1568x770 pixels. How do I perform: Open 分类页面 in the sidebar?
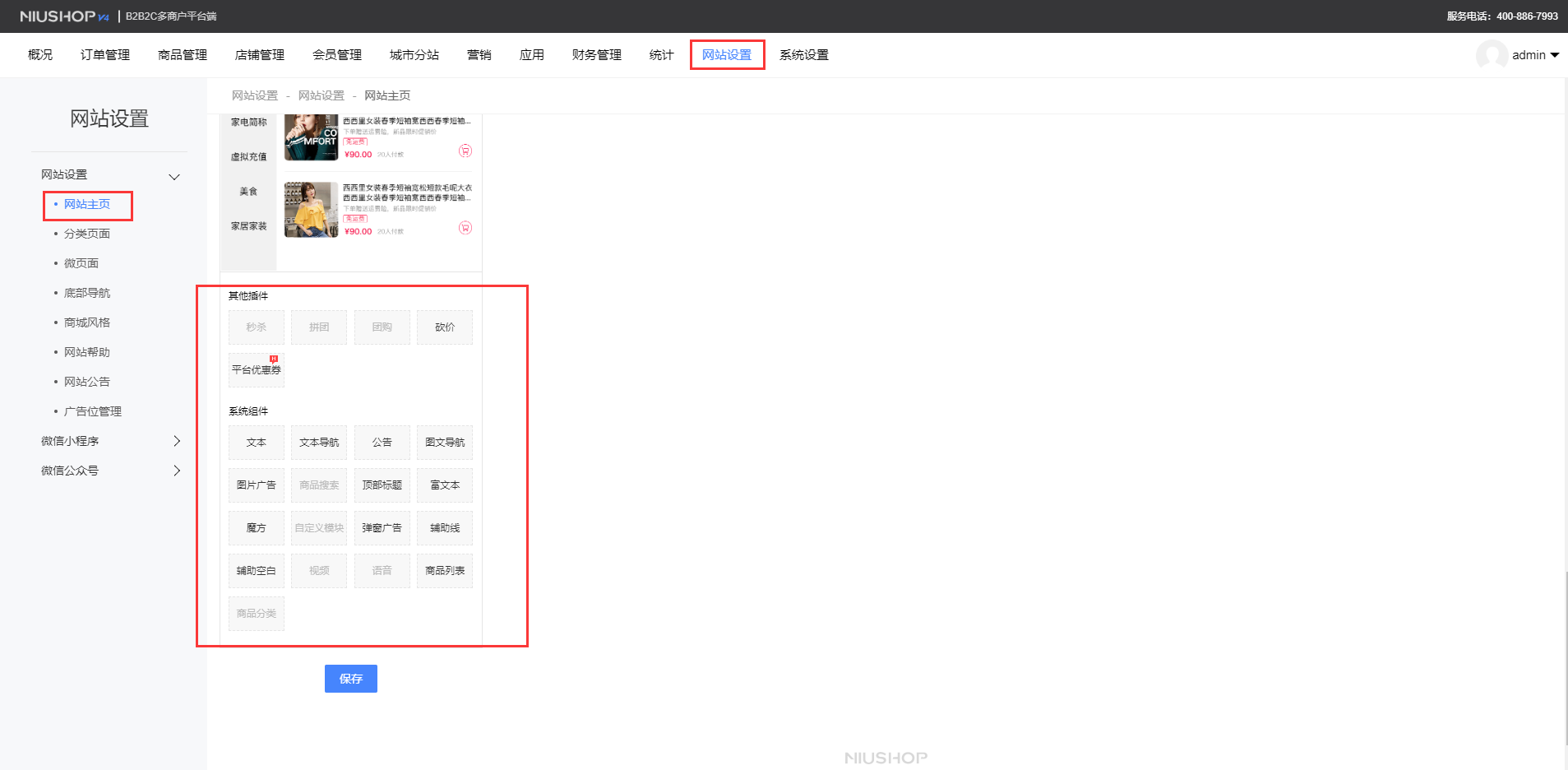[x=87, y=234]
